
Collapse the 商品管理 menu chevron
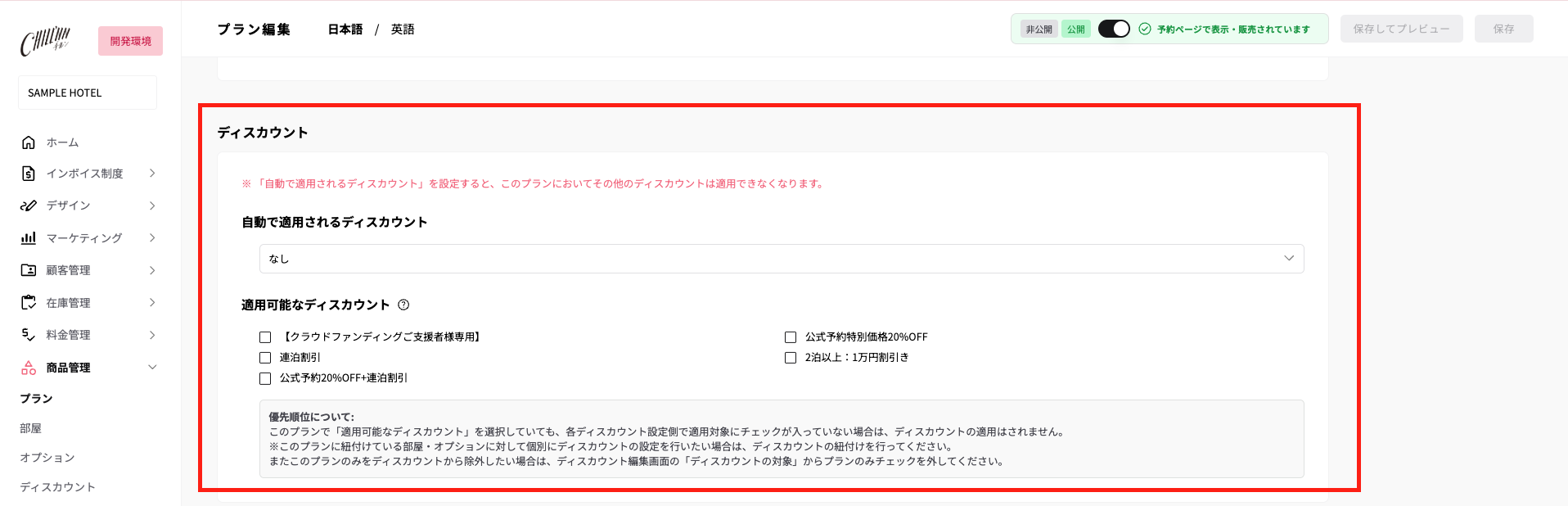pos(152,368)
